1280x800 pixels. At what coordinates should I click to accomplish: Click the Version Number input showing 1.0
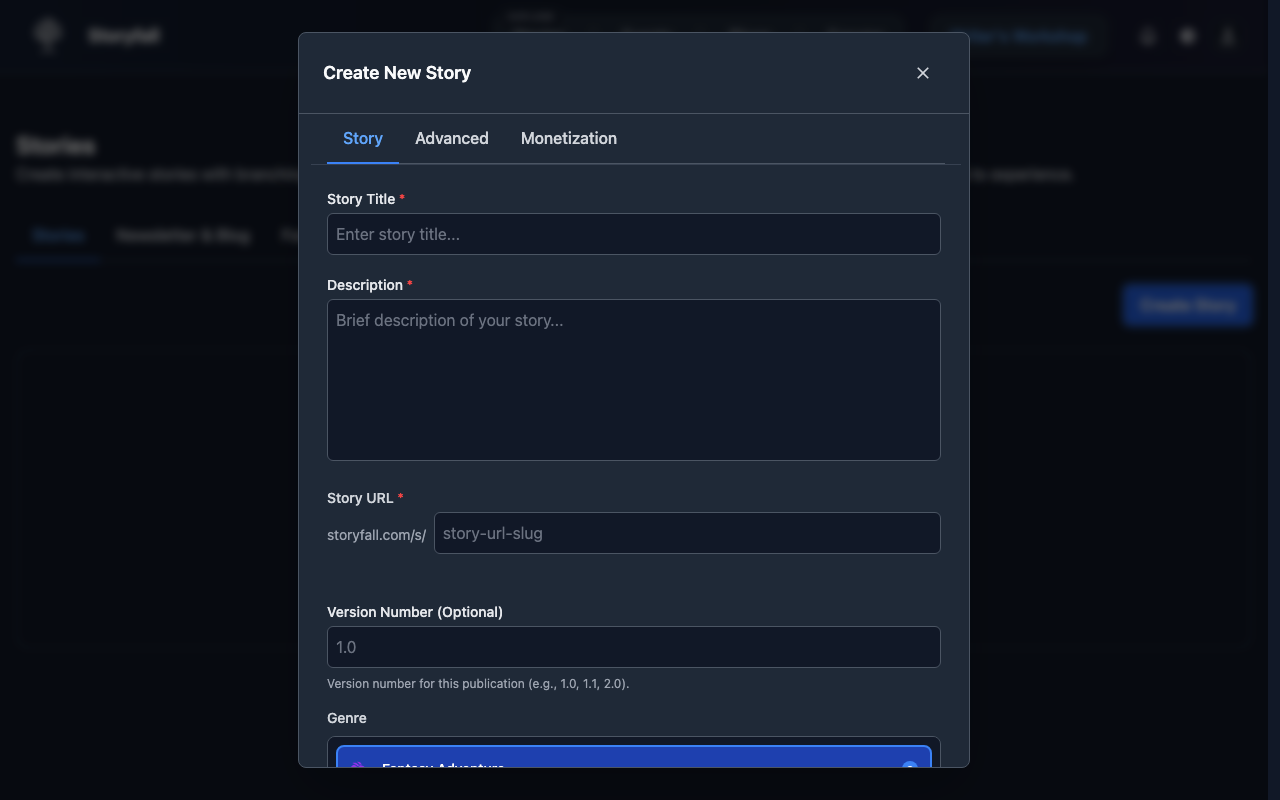point(633,647)
